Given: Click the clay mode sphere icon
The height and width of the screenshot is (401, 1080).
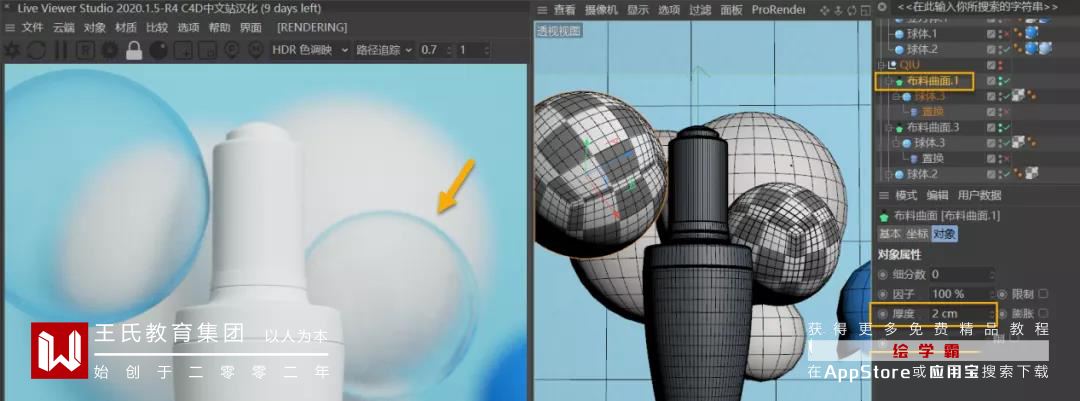Looking at the screenshot, I should point(158,50).
